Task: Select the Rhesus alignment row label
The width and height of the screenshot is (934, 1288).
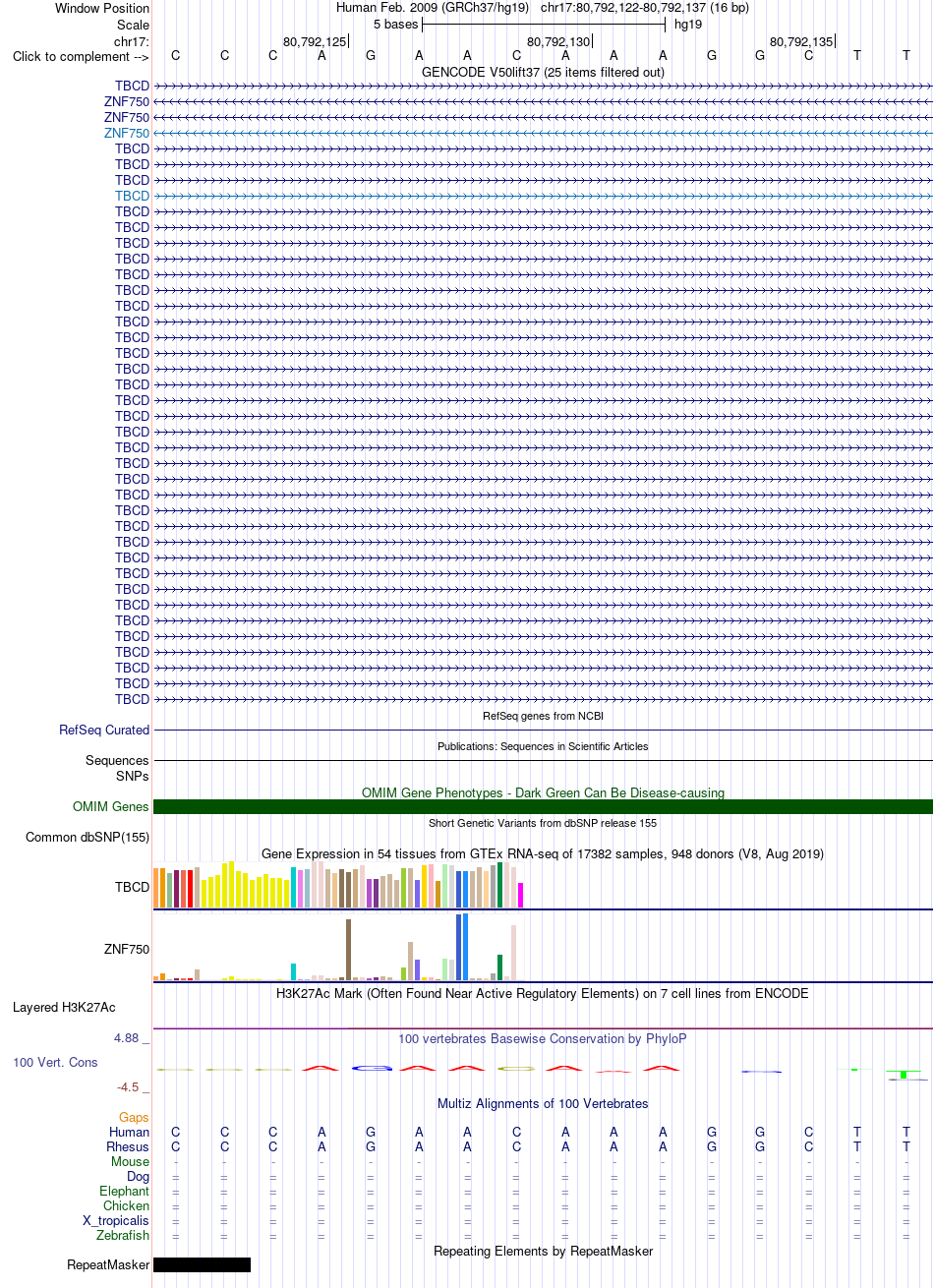Action: click(128, 1146)
